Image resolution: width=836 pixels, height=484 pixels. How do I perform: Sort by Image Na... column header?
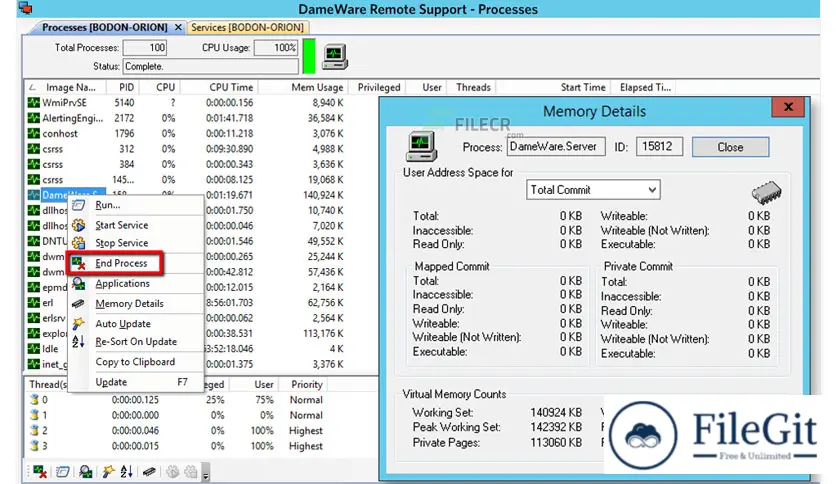[65, 87]
